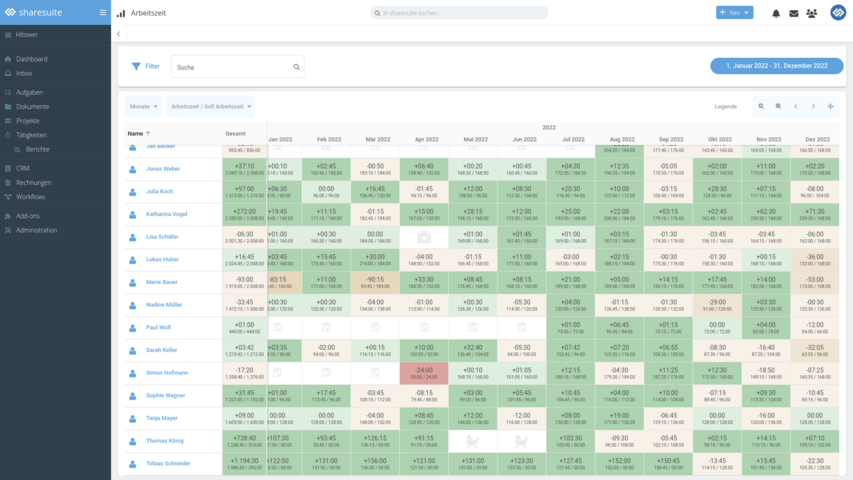Open Arbeitszeit / Soll Arbeitszeit dropdown
The height and width of the screenshot is (480, 853).
click(211, 106)
